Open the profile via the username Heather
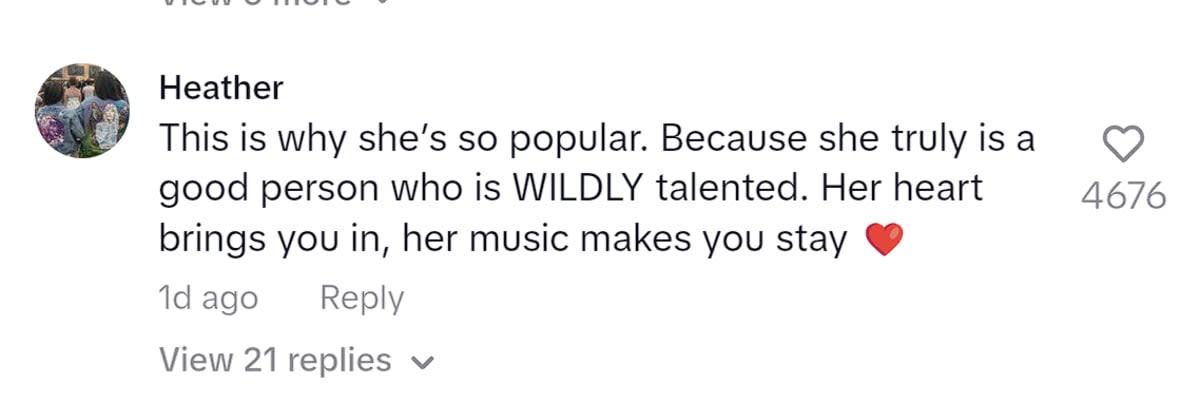 tap(221, 88)
